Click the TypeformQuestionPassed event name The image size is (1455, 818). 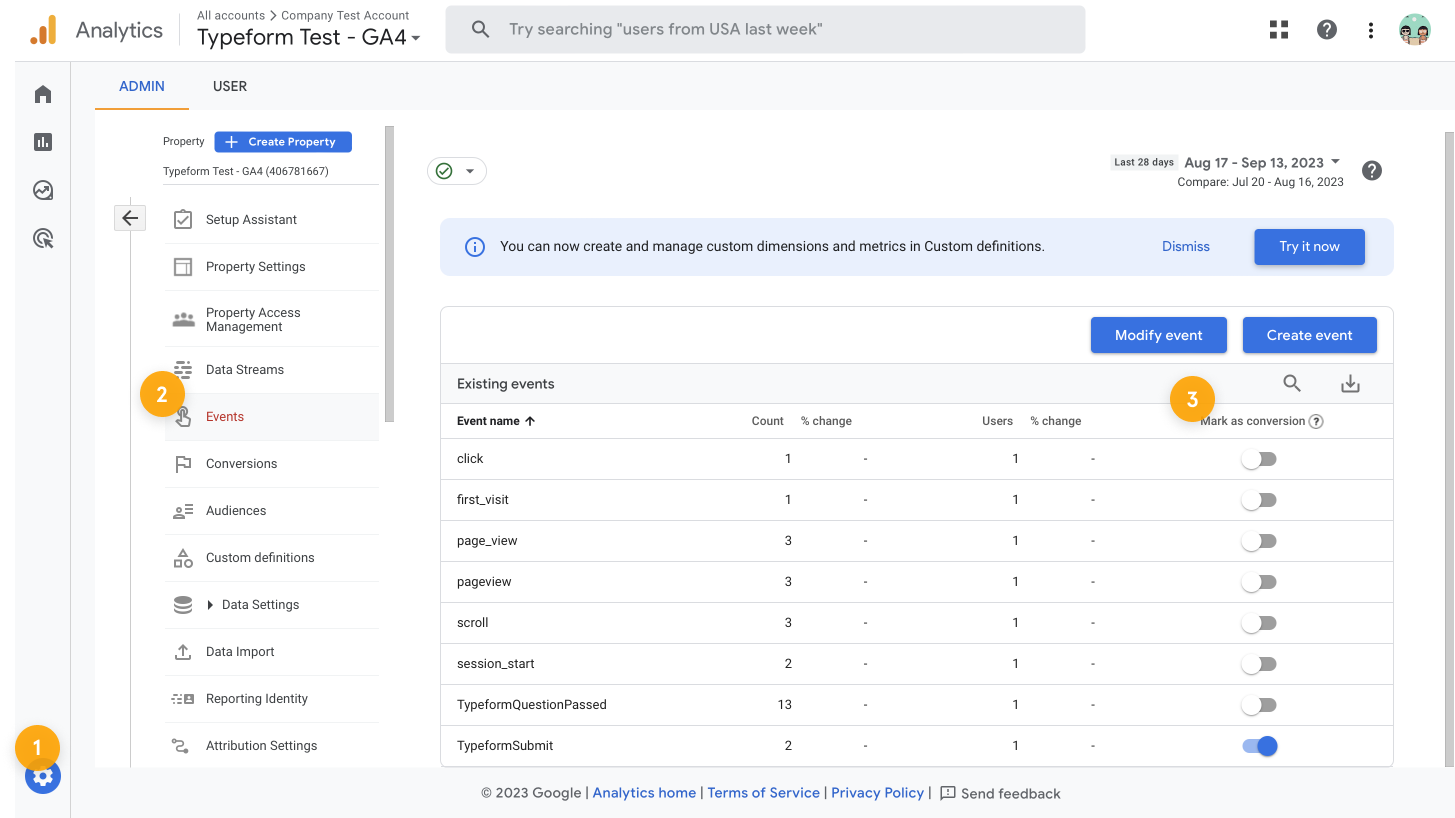tap(532, 705)
